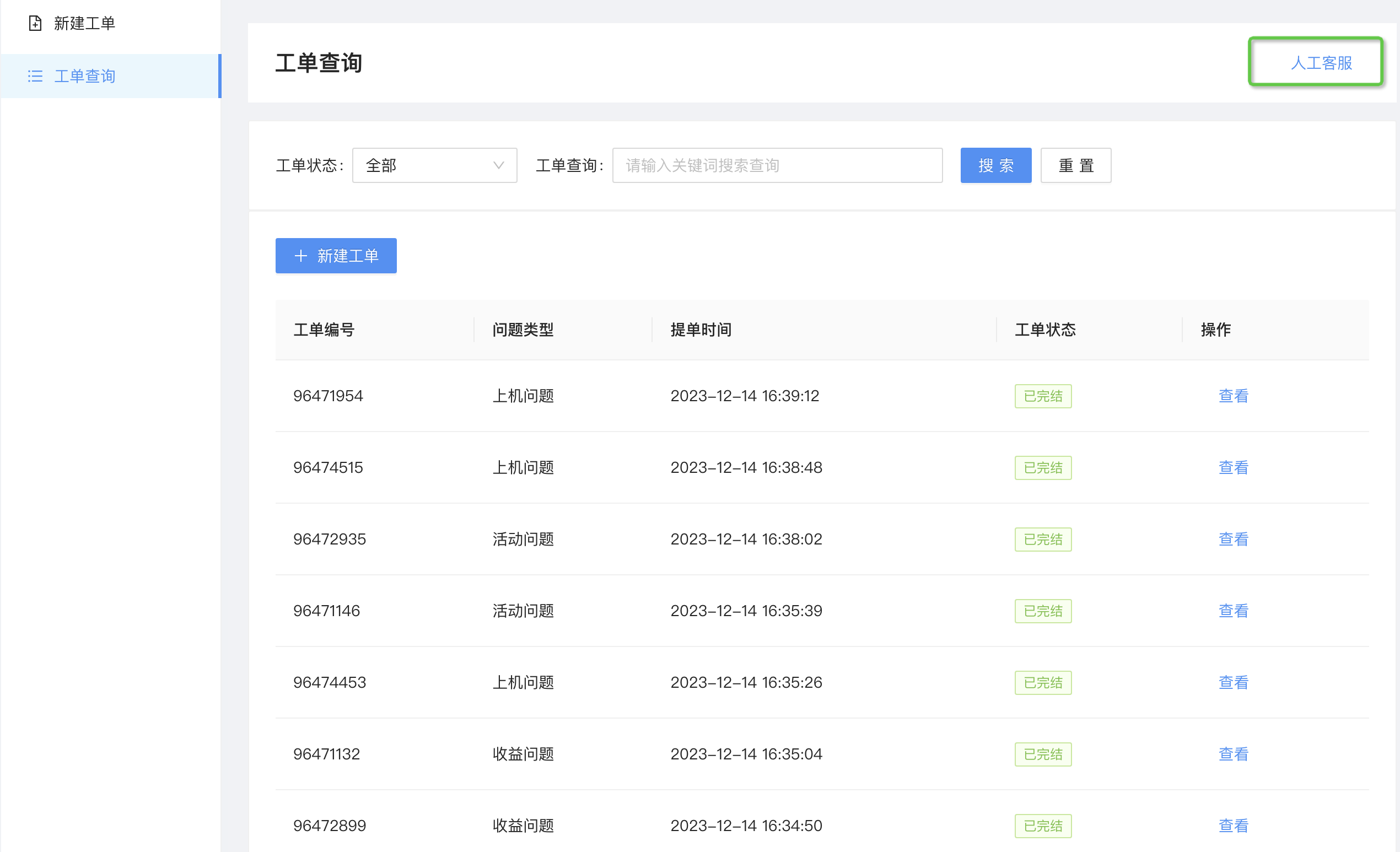Click timestamp 2023-12-14 16:35:04
The image size is (1400, 852).
coord(746,754)
